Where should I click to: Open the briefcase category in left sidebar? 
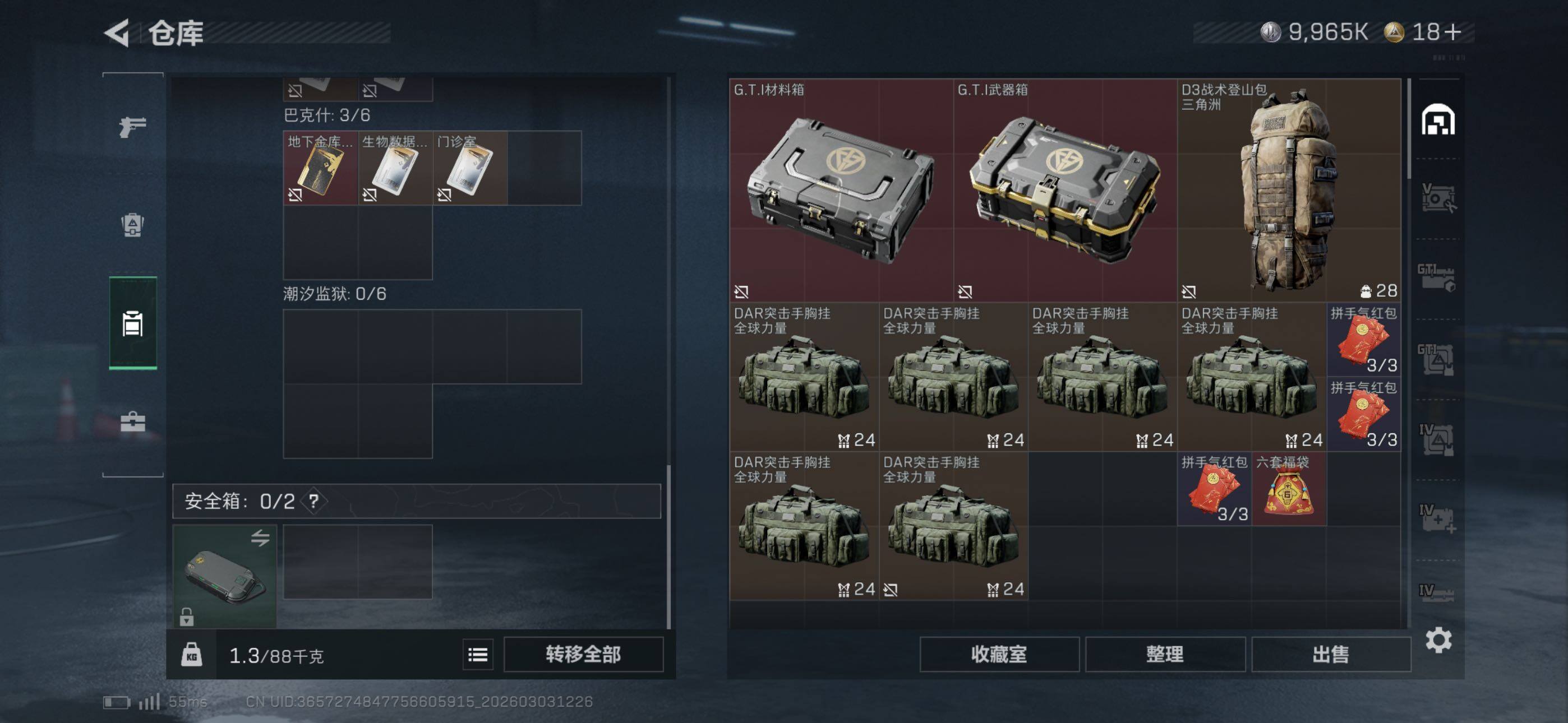[133, 421]
